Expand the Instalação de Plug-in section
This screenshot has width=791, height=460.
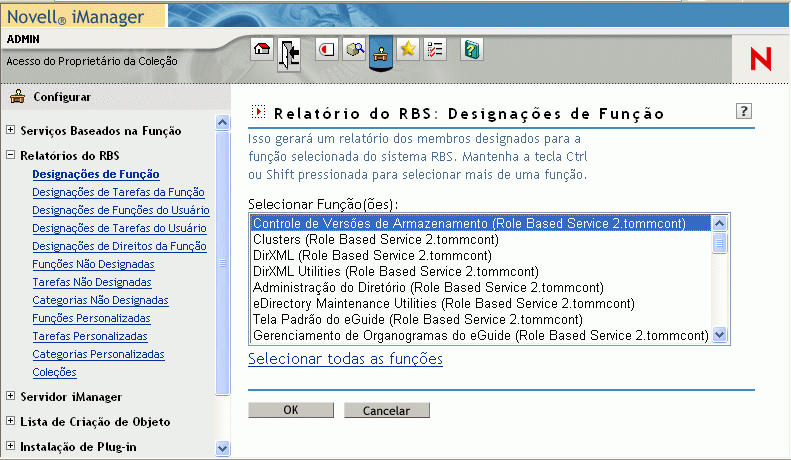click(11, 445)
